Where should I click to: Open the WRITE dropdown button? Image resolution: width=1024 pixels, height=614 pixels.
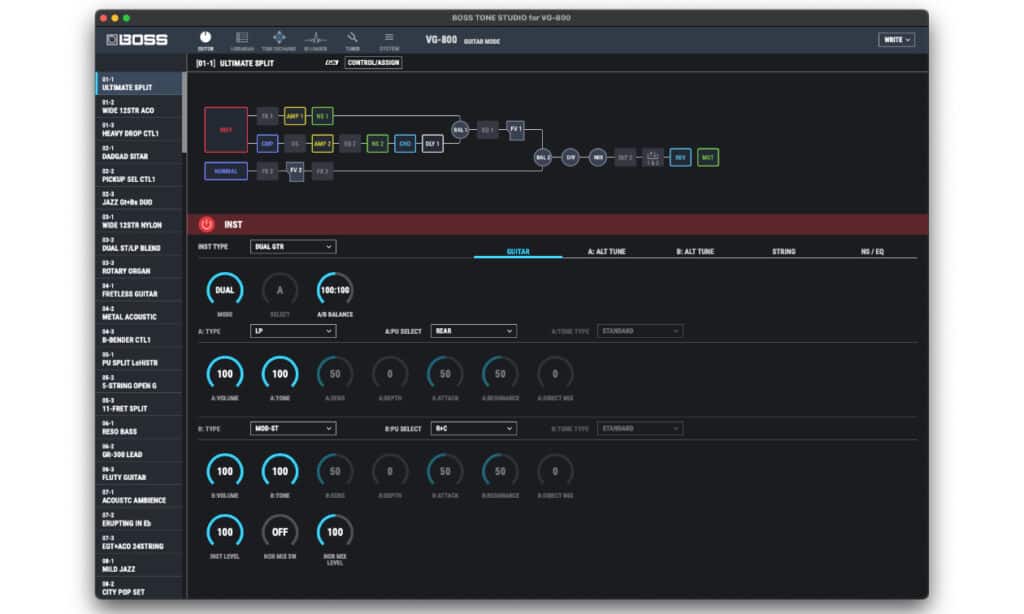click(897, 40)
